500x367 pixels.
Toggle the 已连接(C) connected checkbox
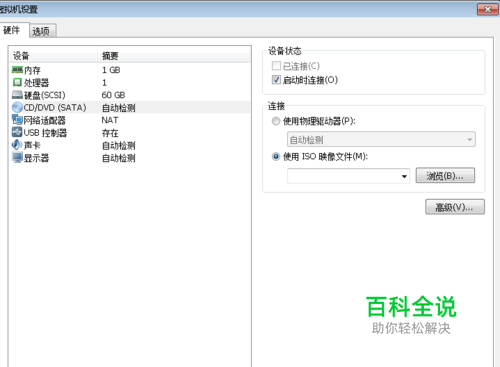[x=276, y=66]
